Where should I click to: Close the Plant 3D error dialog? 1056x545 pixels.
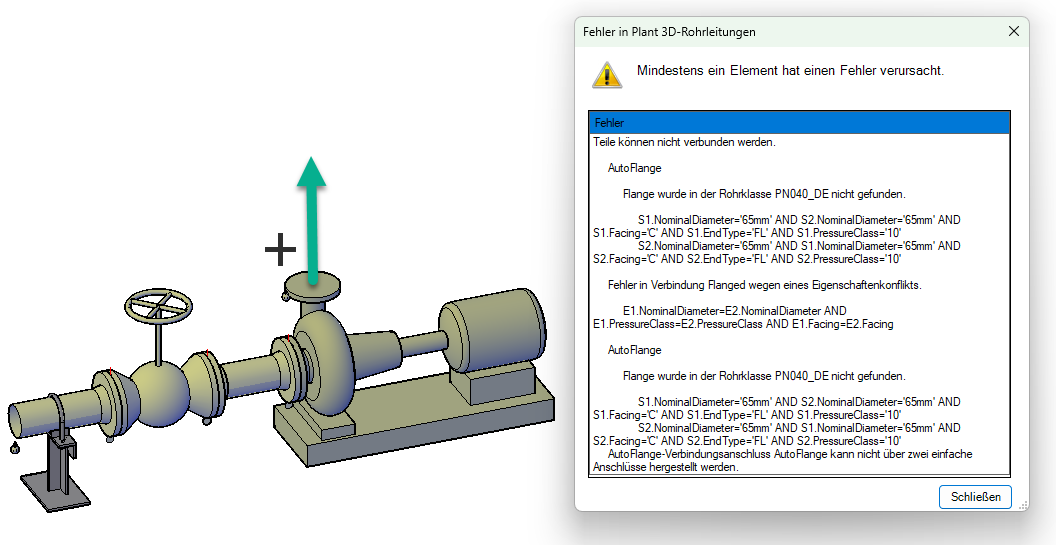1013,32
